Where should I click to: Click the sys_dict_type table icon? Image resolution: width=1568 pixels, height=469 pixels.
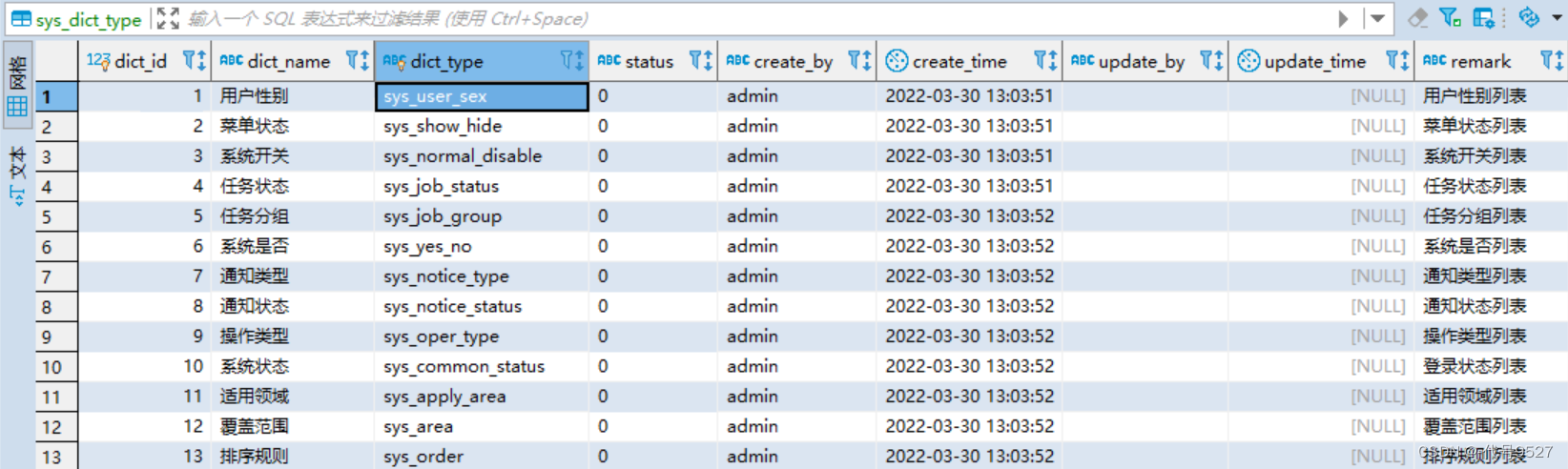coord(20,19)
